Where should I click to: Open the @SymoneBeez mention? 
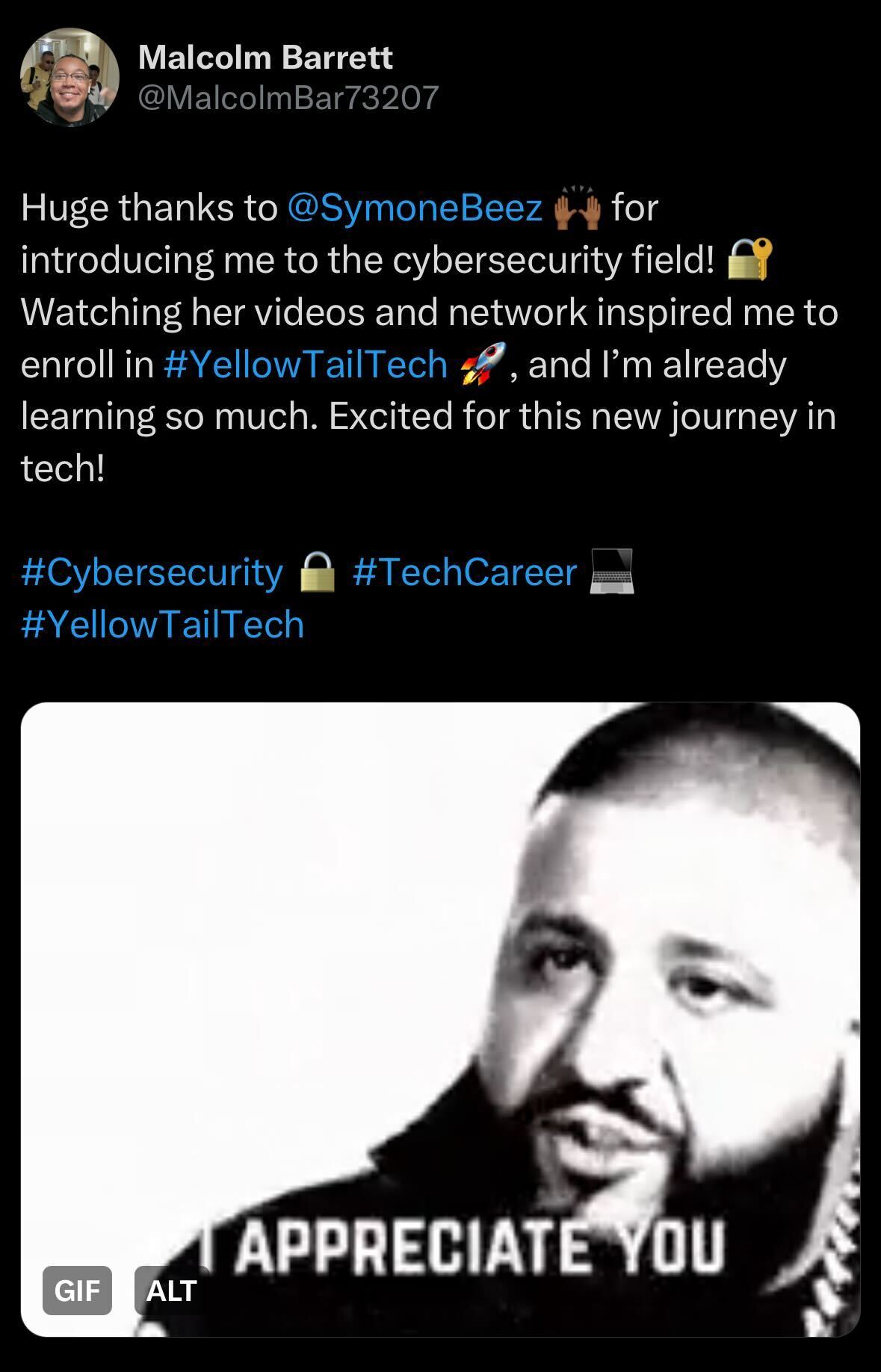point(415,207)
